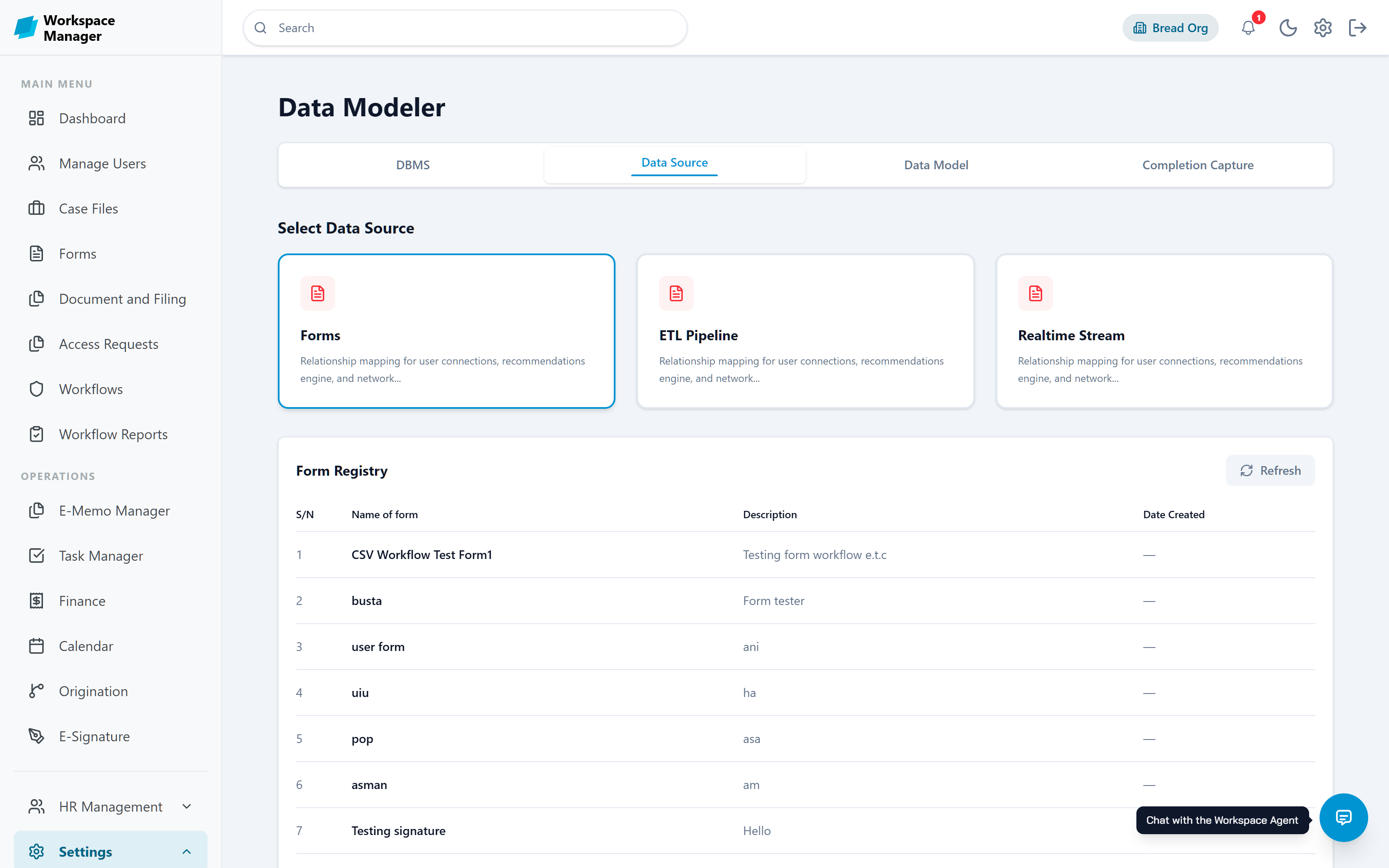The width and height of the screenshot is (1389, 868).
Task: Click the pop form name
Action: [x=362, y=739]
